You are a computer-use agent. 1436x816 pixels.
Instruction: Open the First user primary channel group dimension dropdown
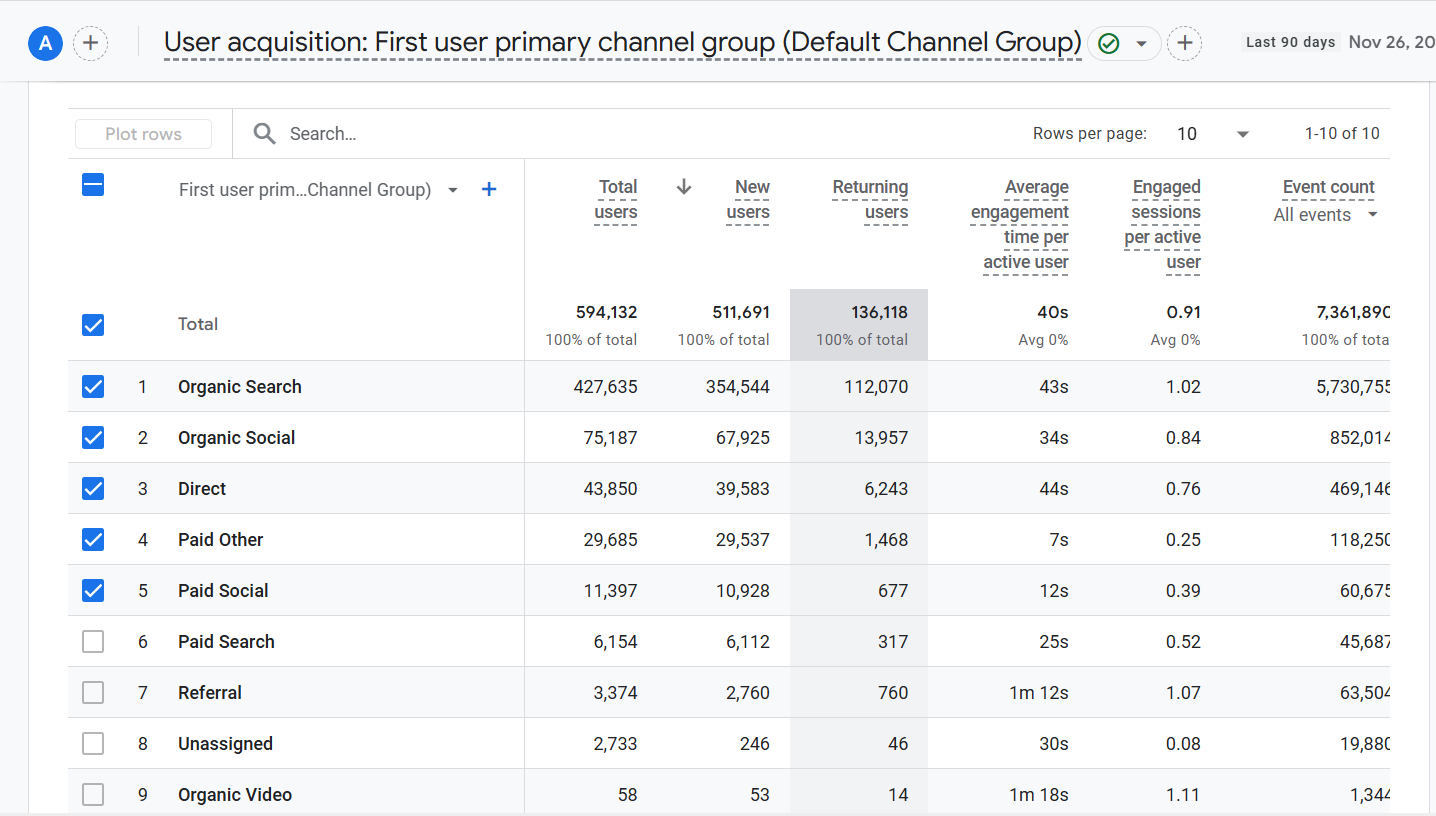452,189
